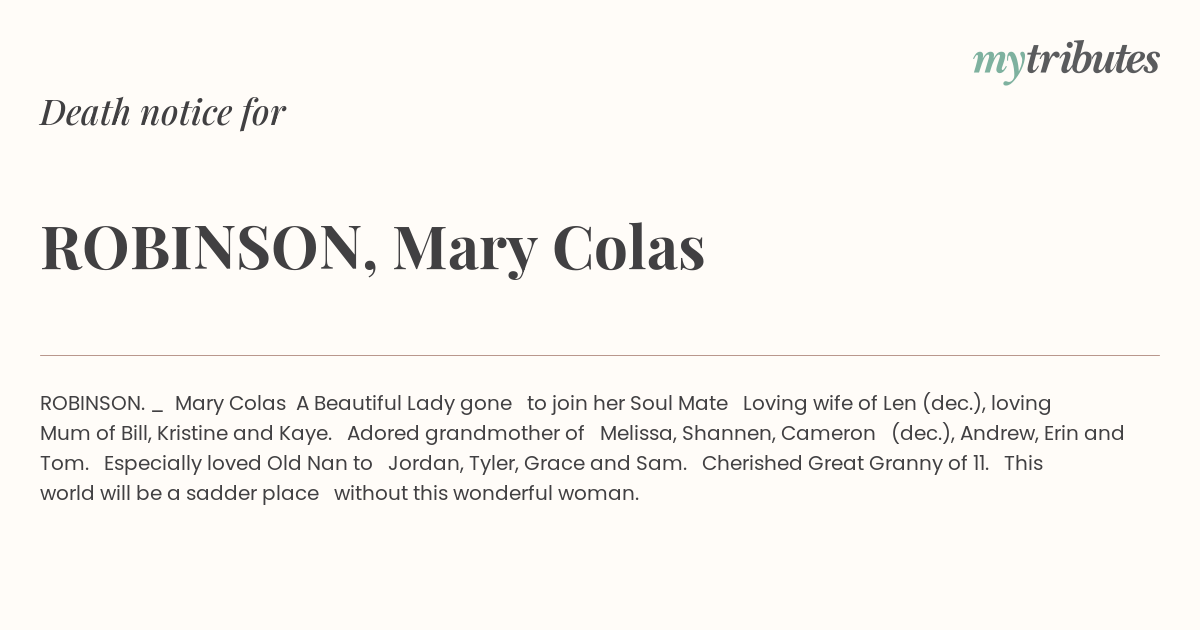Click "Loving wife of Len (dec.)" text
The image size is (1200, 630).
click(863, 403)
